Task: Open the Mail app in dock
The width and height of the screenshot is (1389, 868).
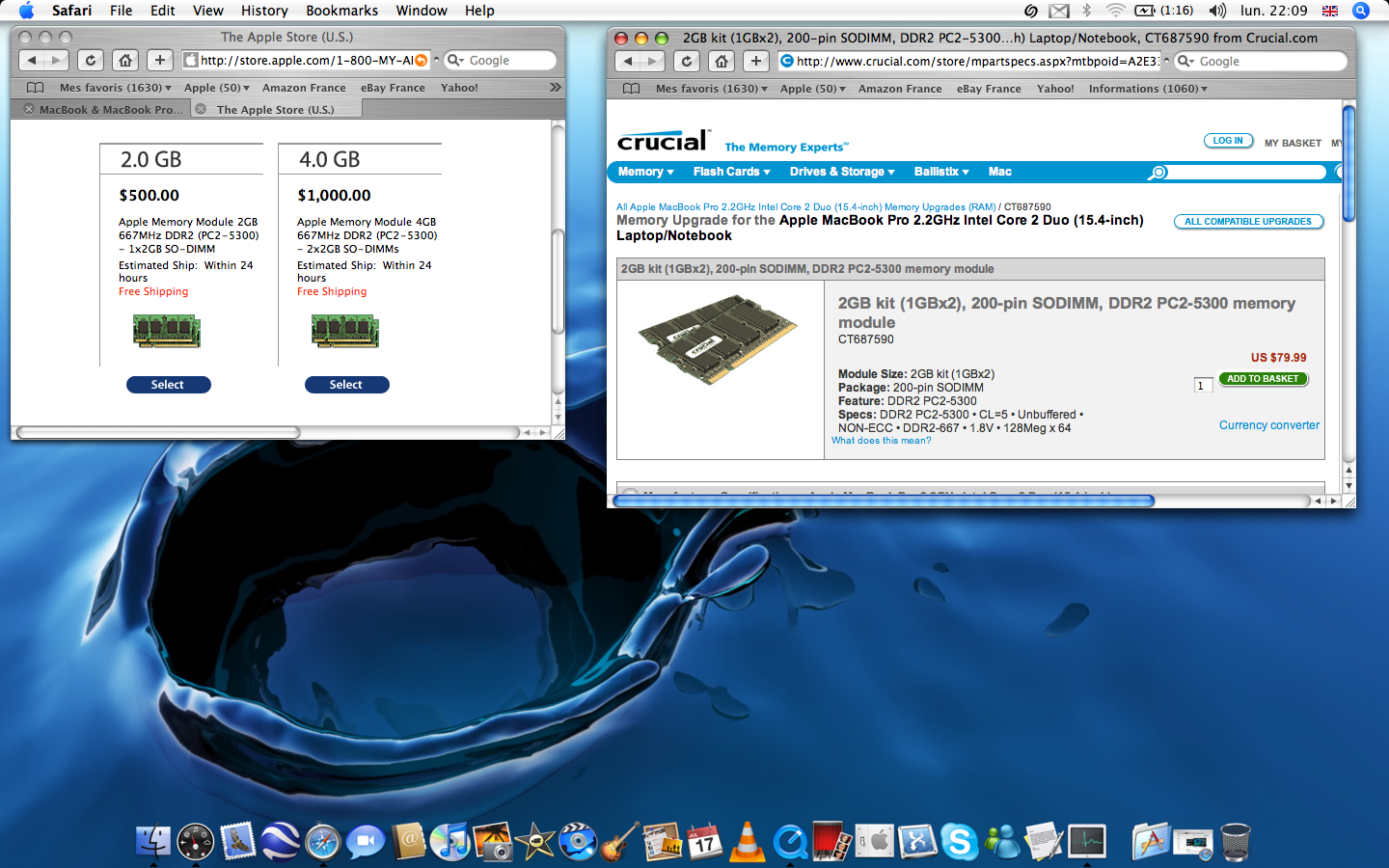Action: [238, 841]
